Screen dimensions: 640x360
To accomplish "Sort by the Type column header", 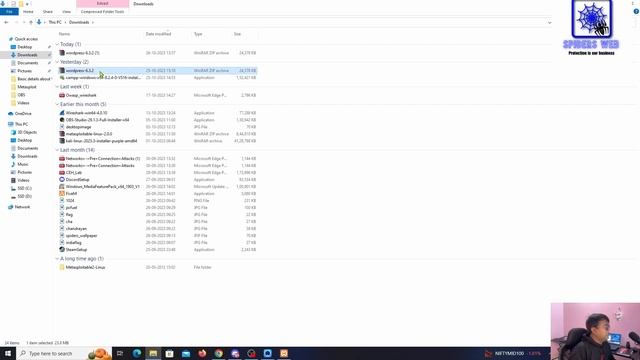I will click(198, 34).
